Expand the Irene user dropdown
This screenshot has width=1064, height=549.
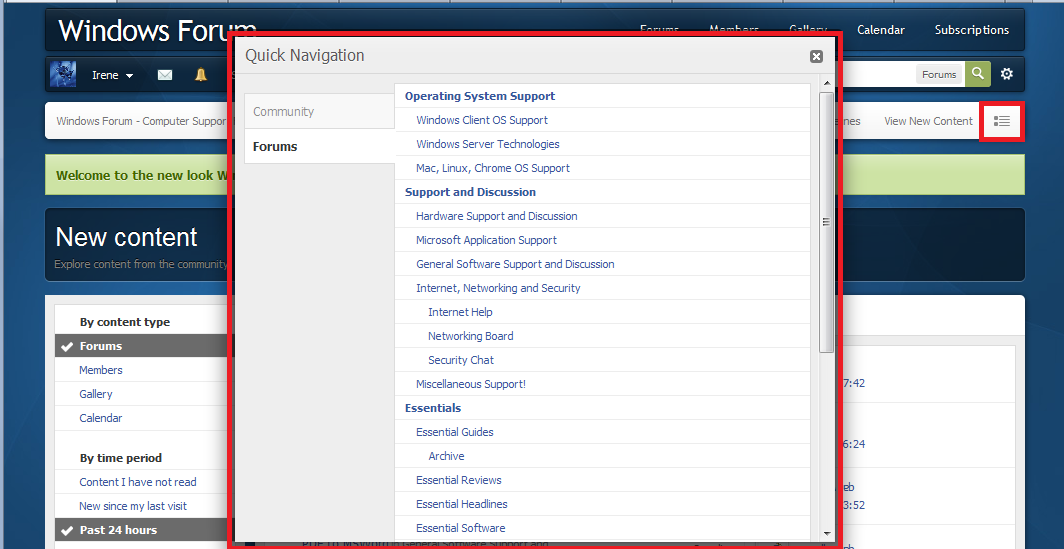(113, 75)
